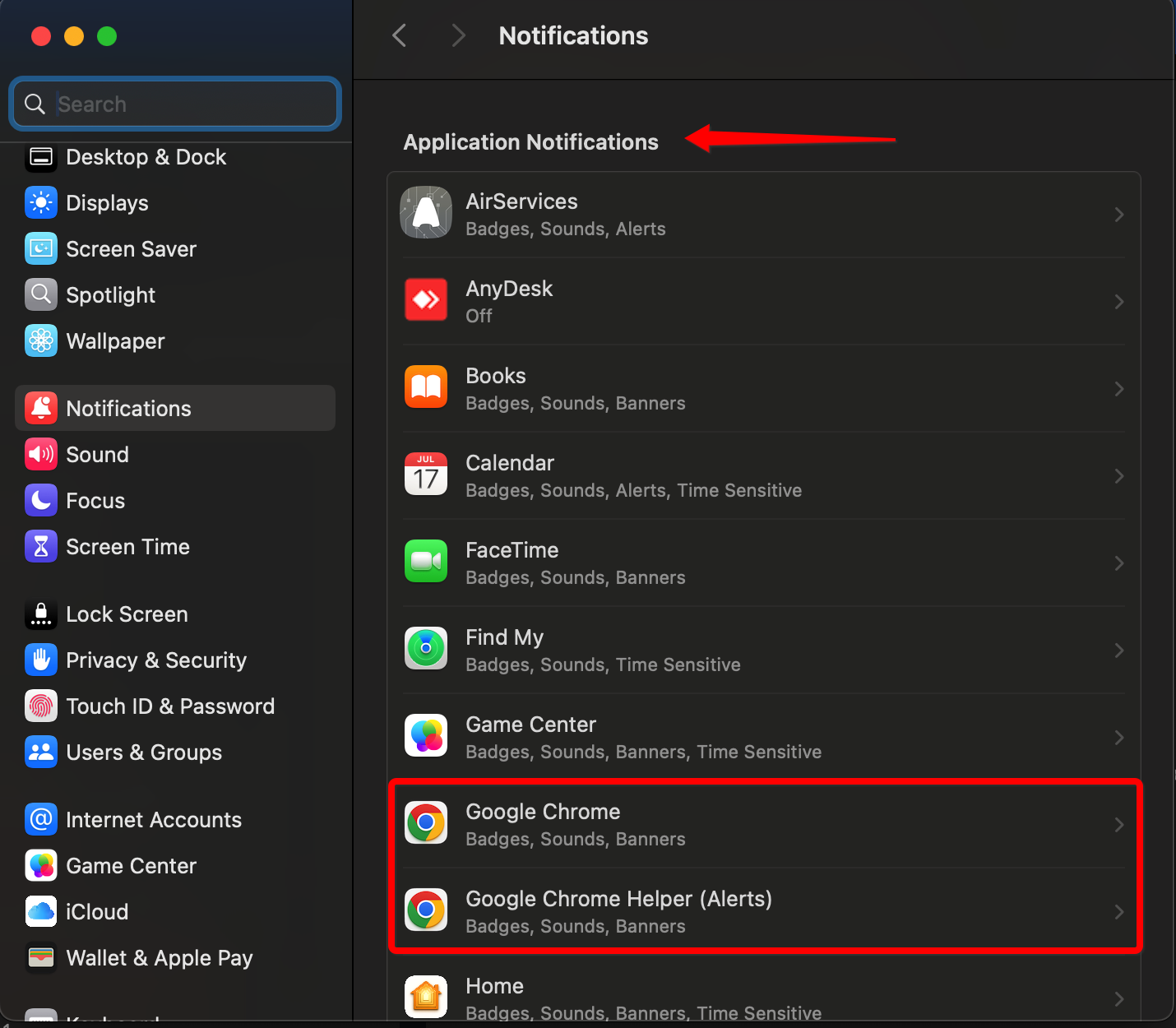Open Google Chrome notification settings
Screen dimensions: 1176x1028
click(x=764, y=824)
